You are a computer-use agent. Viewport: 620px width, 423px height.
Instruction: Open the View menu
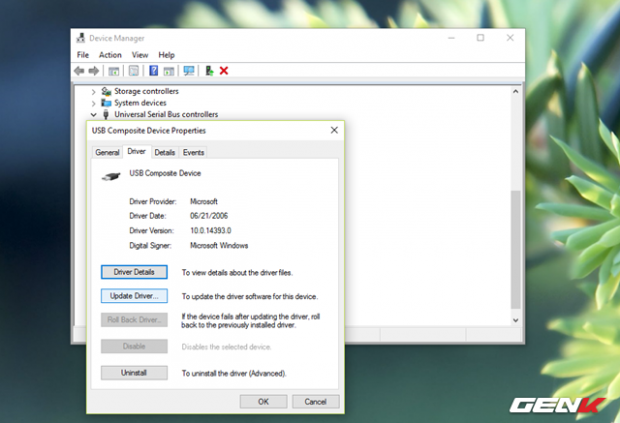click(140, 55)
